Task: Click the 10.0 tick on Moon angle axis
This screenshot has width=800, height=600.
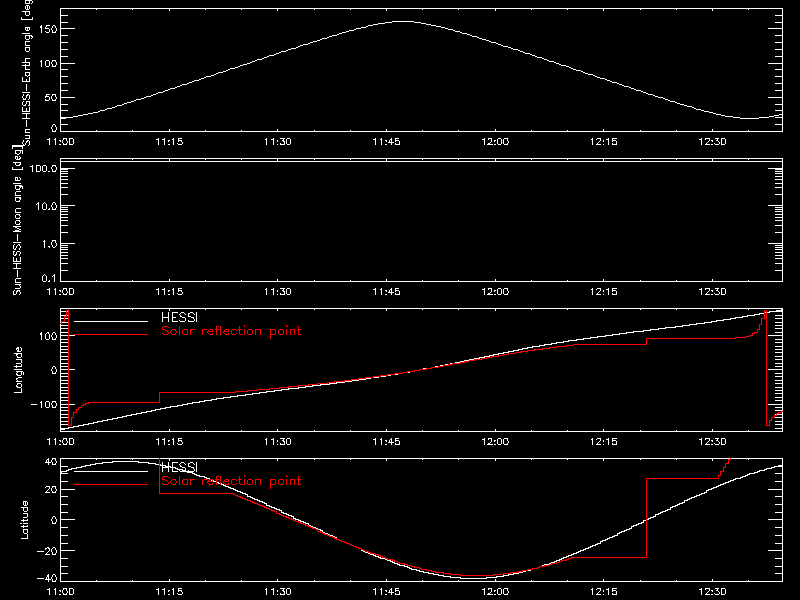Action: point(46,207)
